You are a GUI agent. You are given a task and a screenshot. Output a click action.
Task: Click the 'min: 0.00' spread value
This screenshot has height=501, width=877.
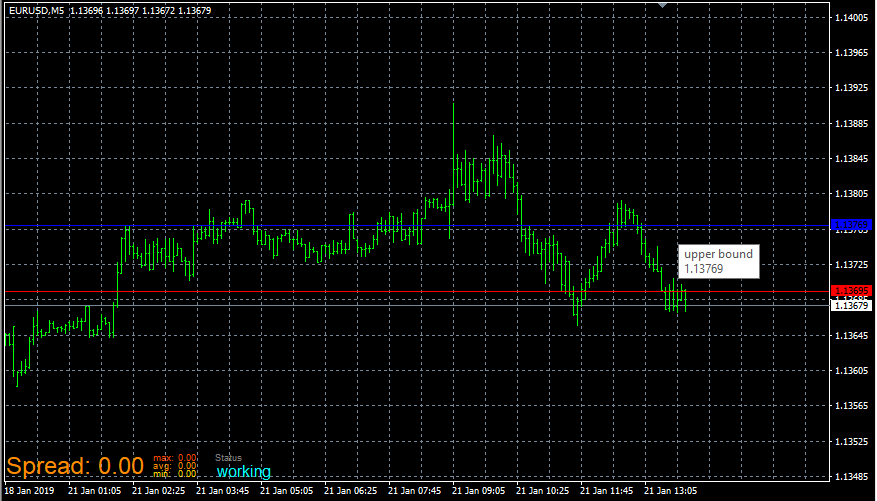coord(175,474)
